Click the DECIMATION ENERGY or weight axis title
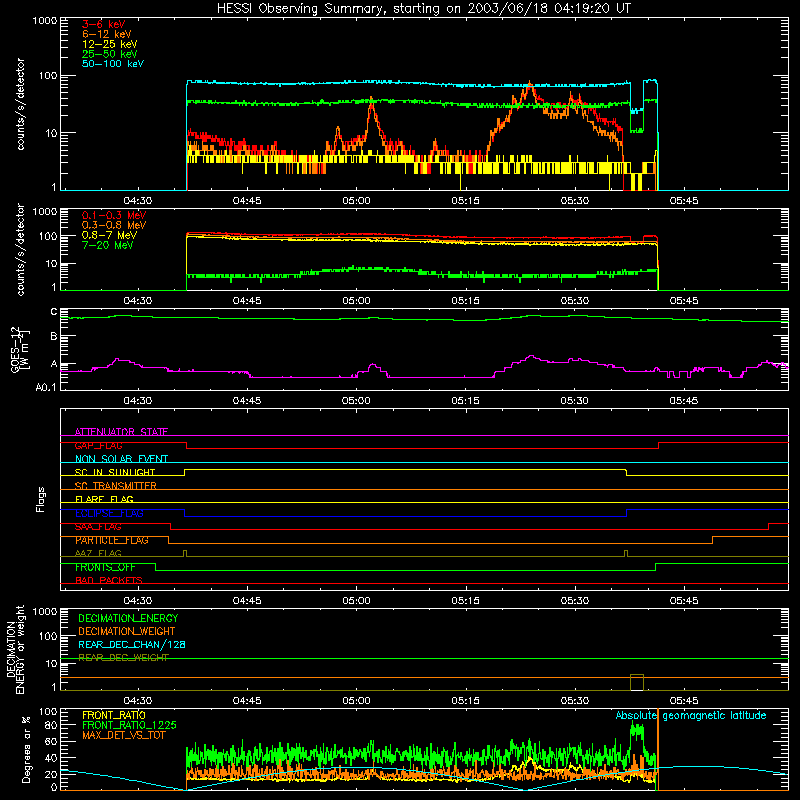The width and height of the screenshot is (800, 800). pos(15,650)
